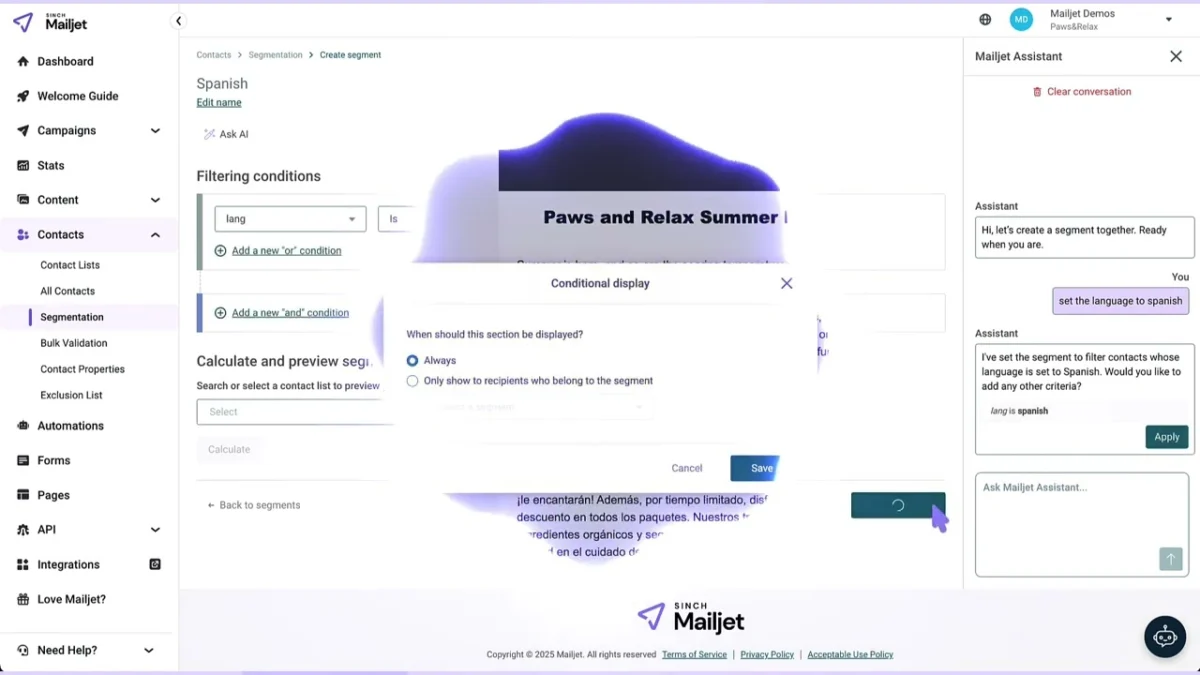Screen dimensions: 1200x675
Task: Click the Edit name link under Spanish
Action: (x=218, y=102)
